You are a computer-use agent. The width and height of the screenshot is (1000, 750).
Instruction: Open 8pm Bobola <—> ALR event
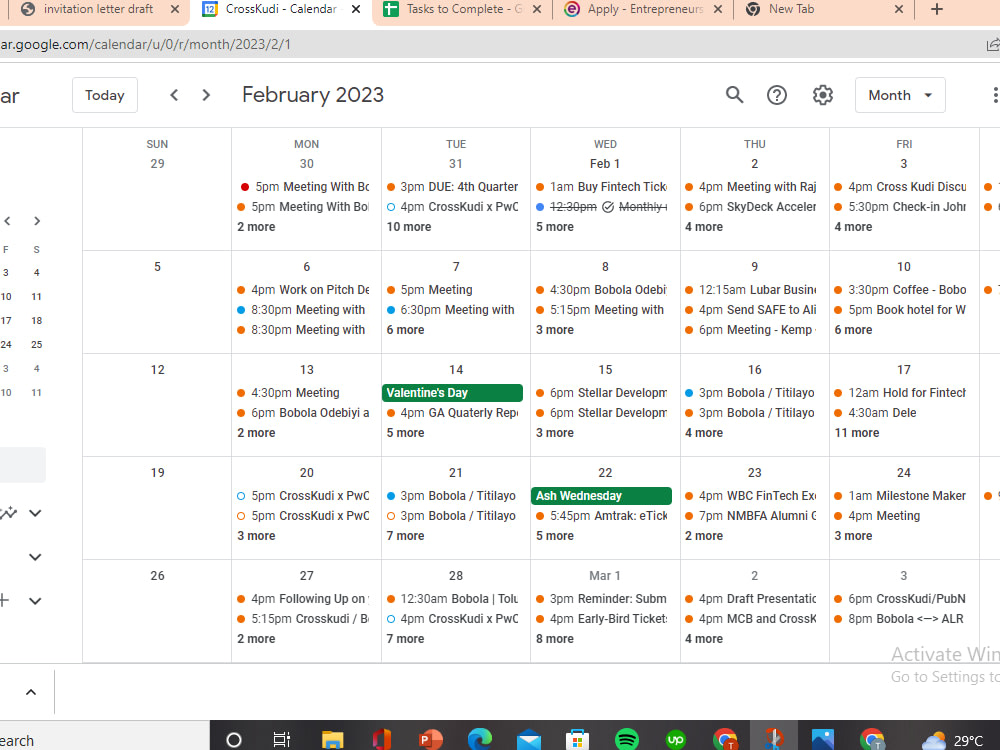pos(900,619)
